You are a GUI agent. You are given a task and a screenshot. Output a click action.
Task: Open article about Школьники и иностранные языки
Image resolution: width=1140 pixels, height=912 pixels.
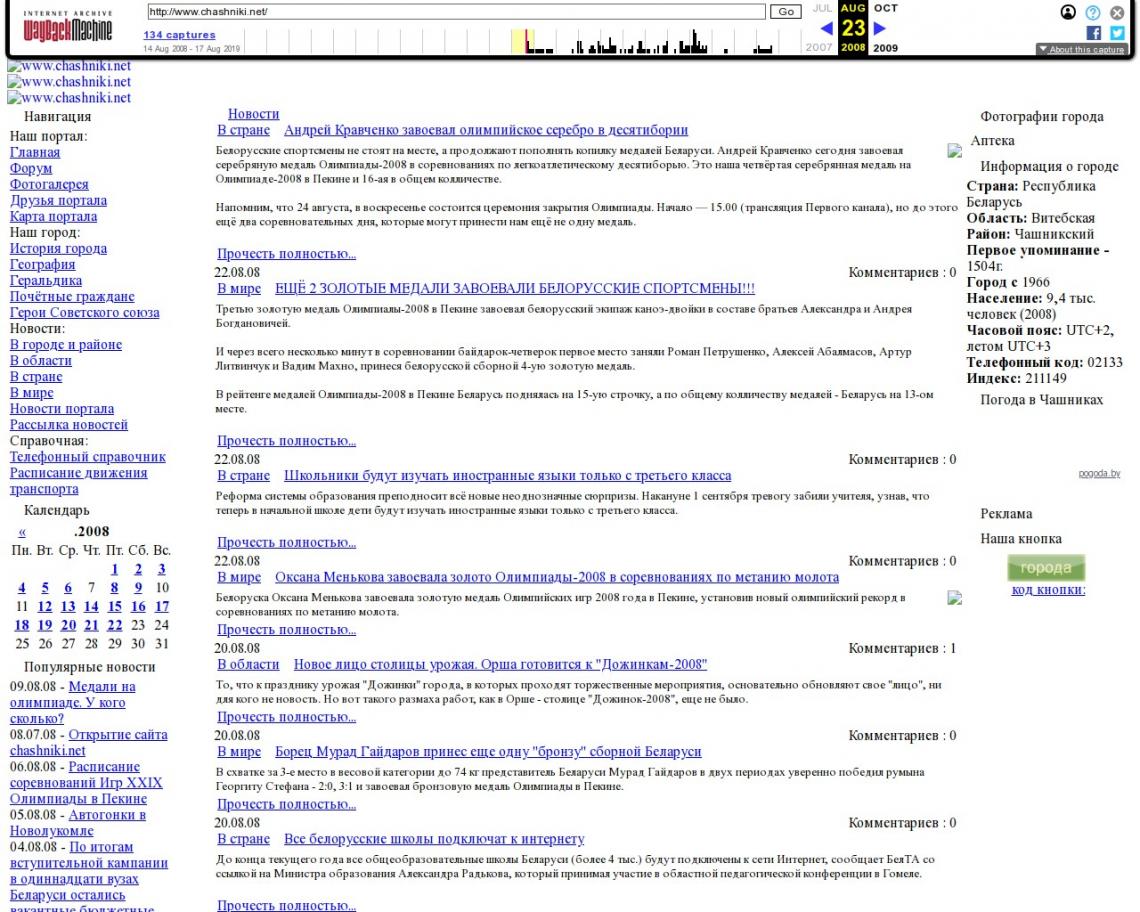tap(507, 476)
